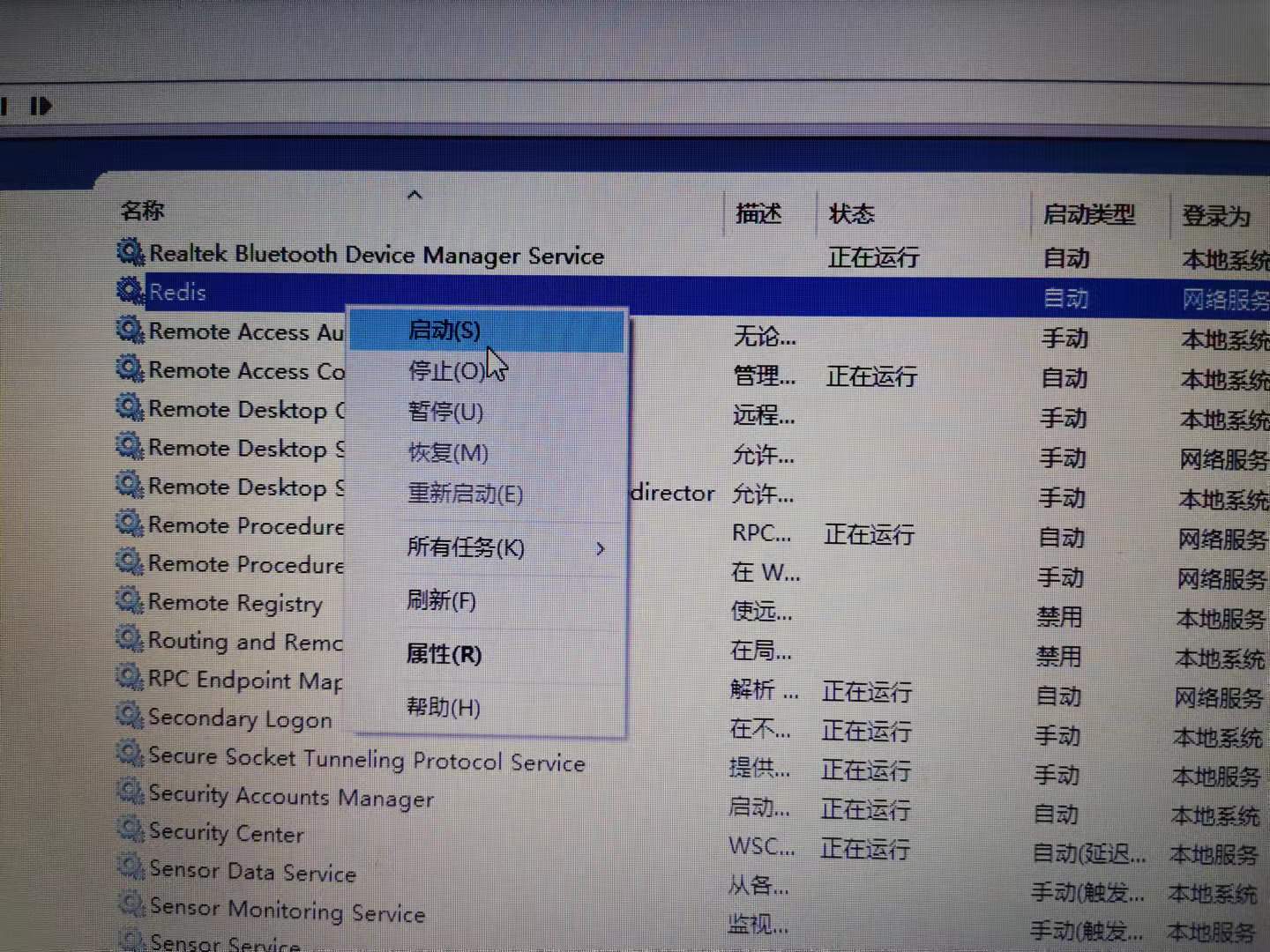Choose 停止(O) from the context menu
Screen dimensions: 1270x952
(x=444, y=370)
